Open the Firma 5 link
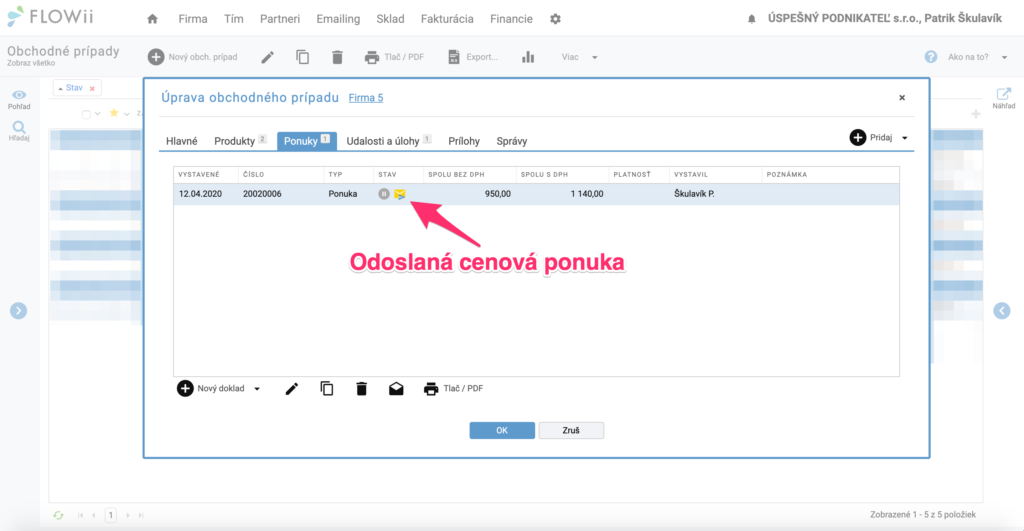The image size is (1024, 531). click(366, 98)
